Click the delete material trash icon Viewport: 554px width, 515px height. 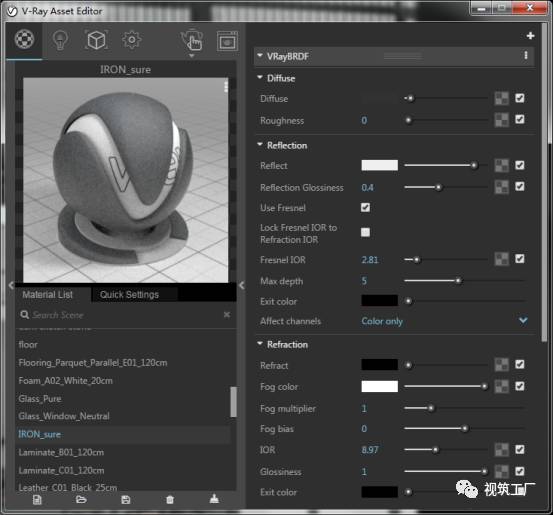pyautogui.click(x=170, y=500)
